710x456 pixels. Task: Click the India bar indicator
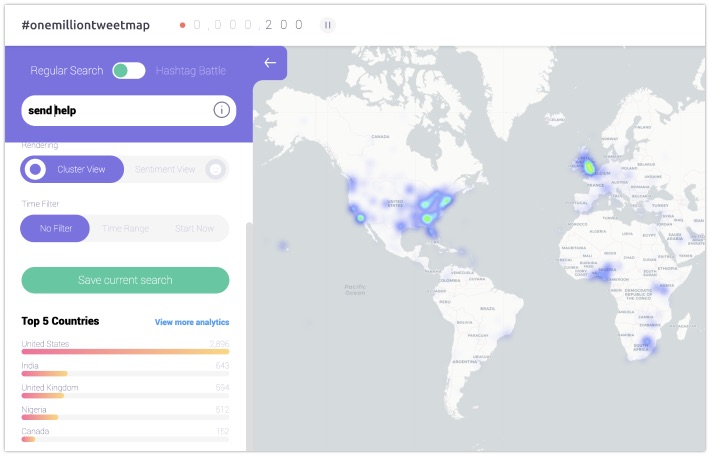pos(44,374)
